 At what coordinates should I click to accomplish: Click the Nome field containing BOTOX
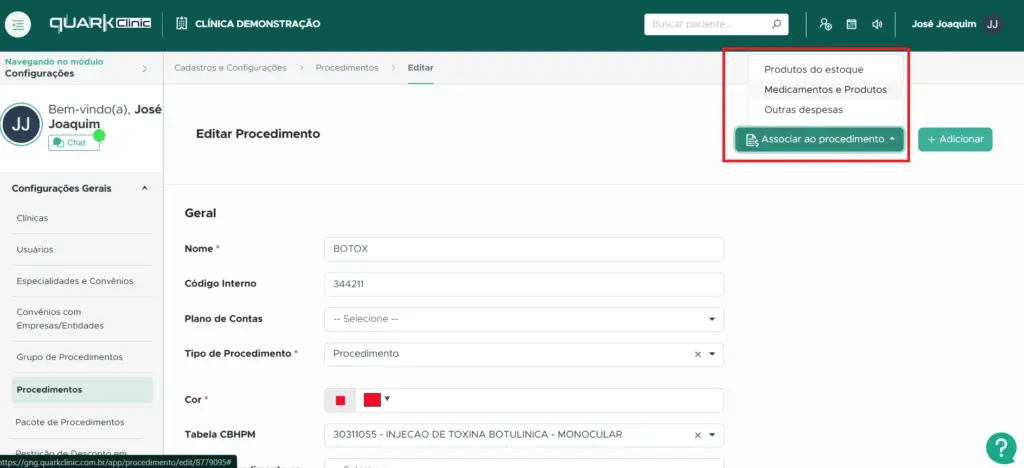(x=524, y=249)
